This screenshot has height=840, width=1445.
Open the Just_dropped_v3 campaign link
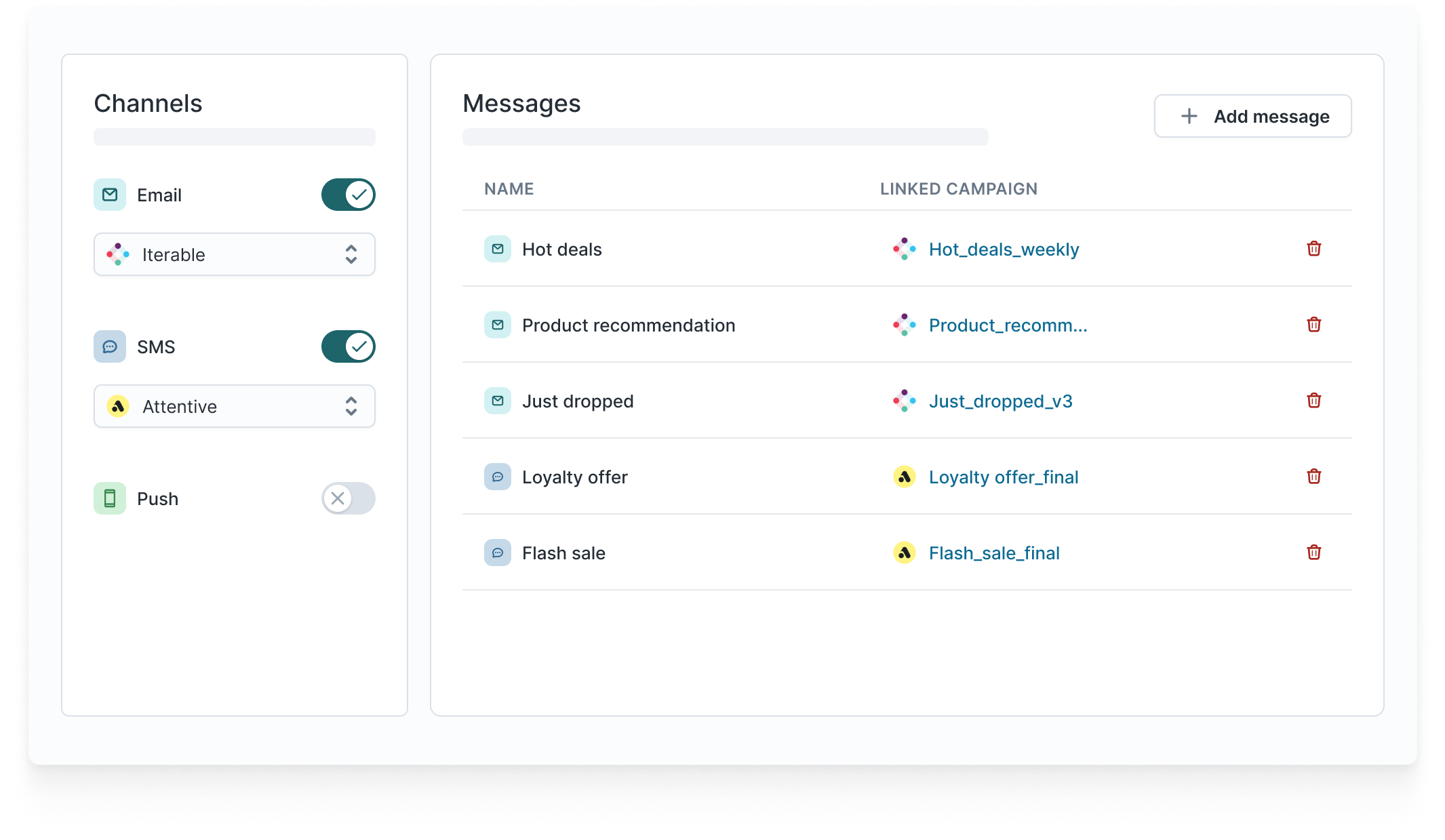(1000, 401)
